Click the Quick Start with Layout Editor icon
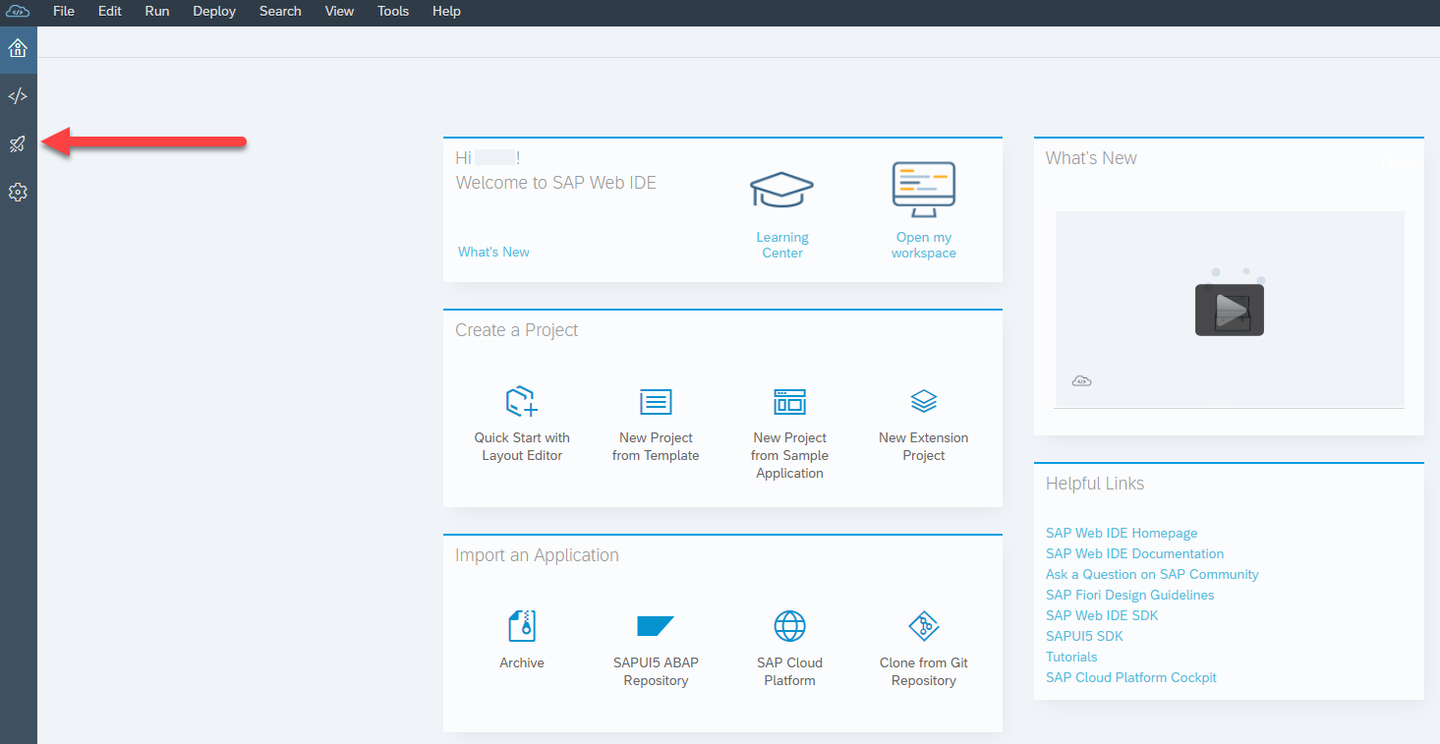The image size is (1440, 744). click(x=522, y=402)
